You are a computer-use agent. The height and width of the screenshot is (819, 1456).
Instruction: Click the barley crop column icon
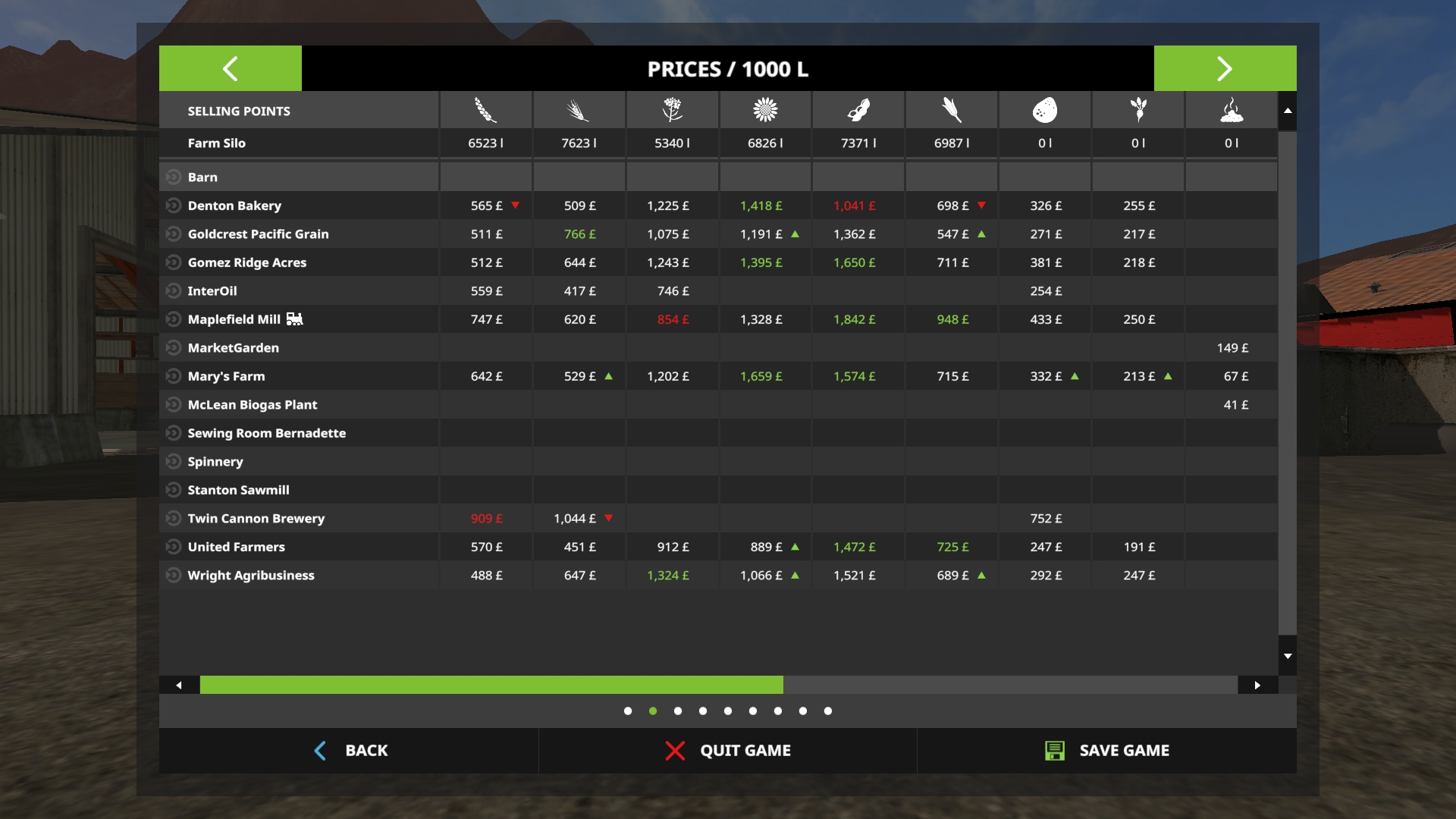(x=579, y=111)
